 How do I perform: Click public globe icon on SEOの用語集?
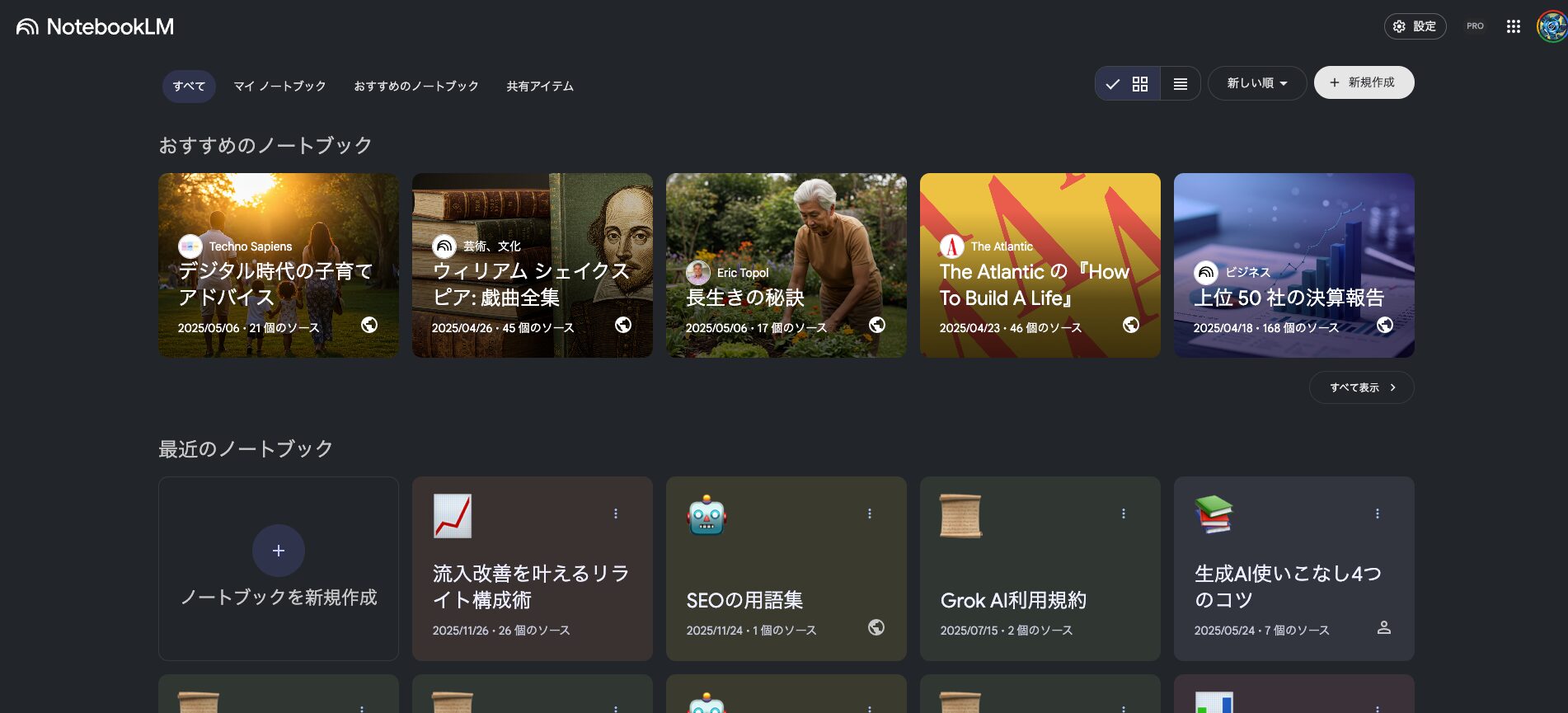(x=876, y=627)
